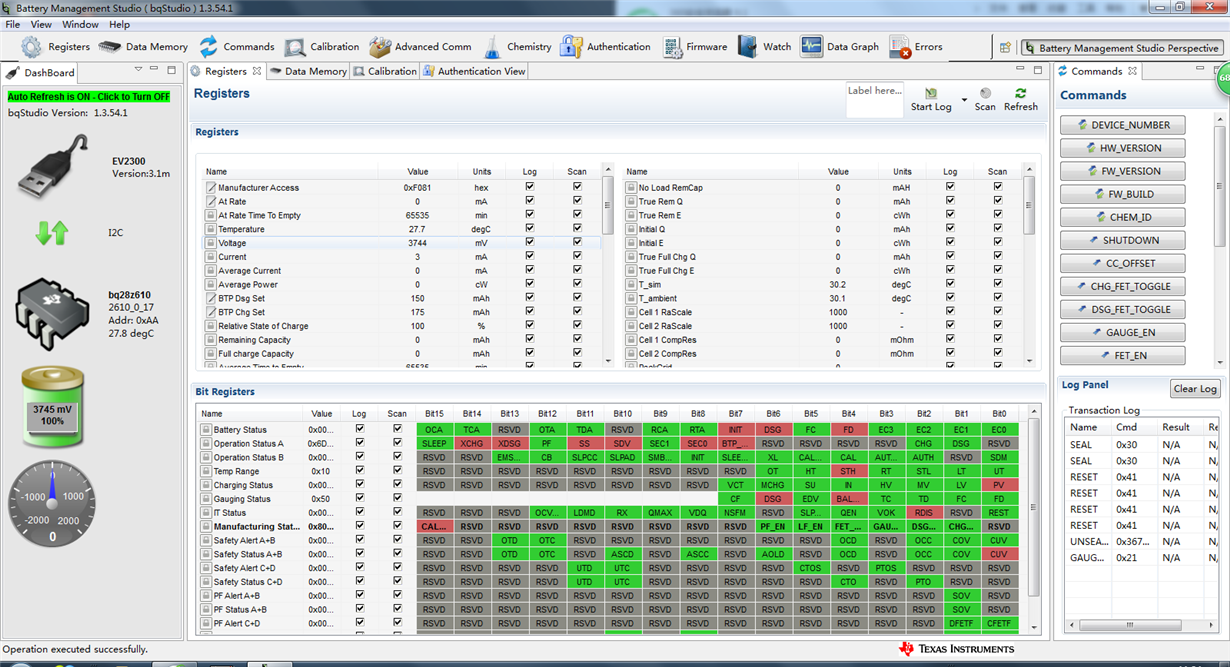Switch to the Data Memory tab
The width and height of the screenshot is (1230, 667).
pos(308,71)
